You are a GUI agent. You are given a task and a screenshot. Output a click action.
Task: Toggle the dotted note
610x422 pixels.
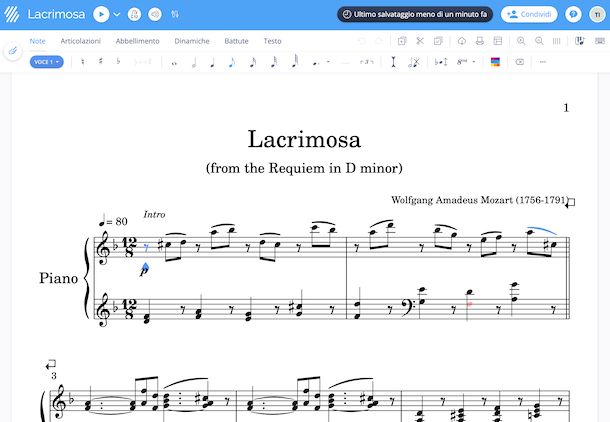[x=316, y=62]
